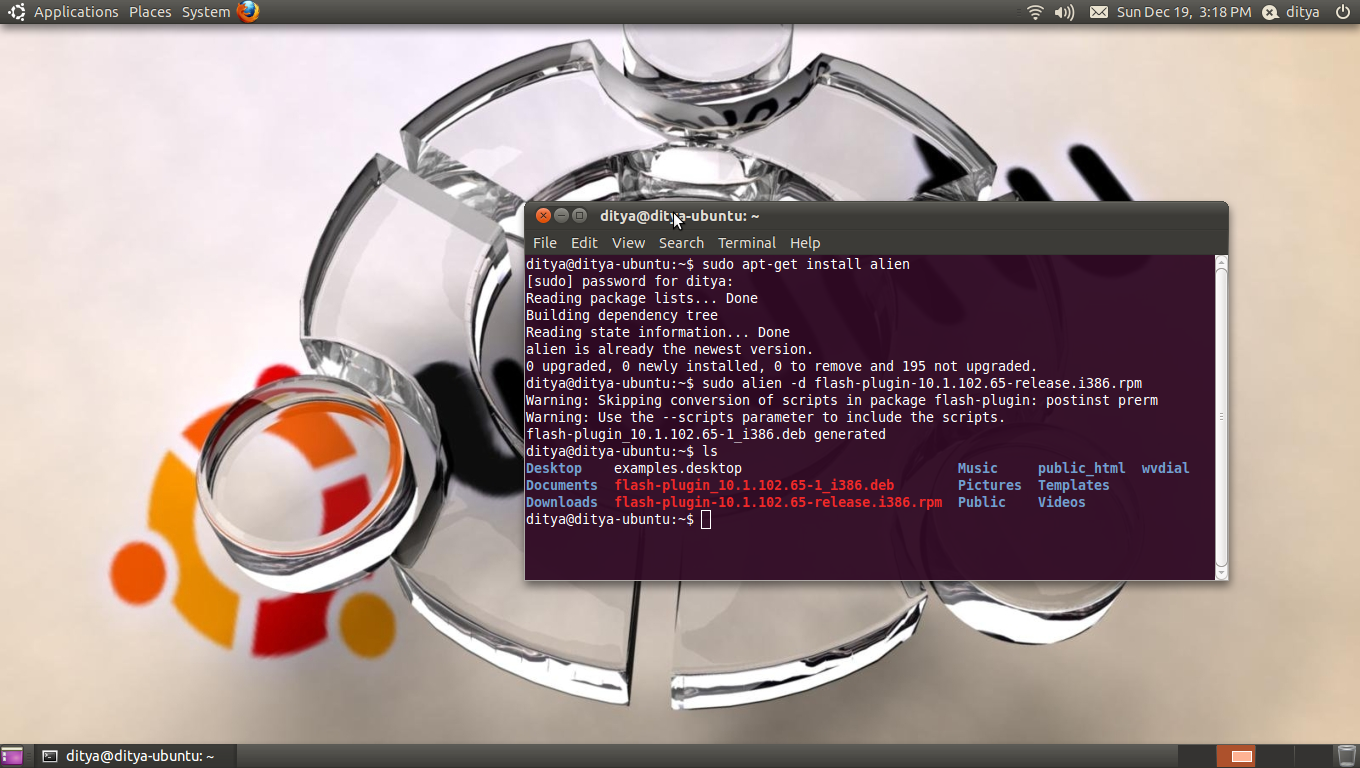This screenshot has height=768, width=1360.
Task: Click the Desktop directory in ls output
Action: (x=554, y=468)
